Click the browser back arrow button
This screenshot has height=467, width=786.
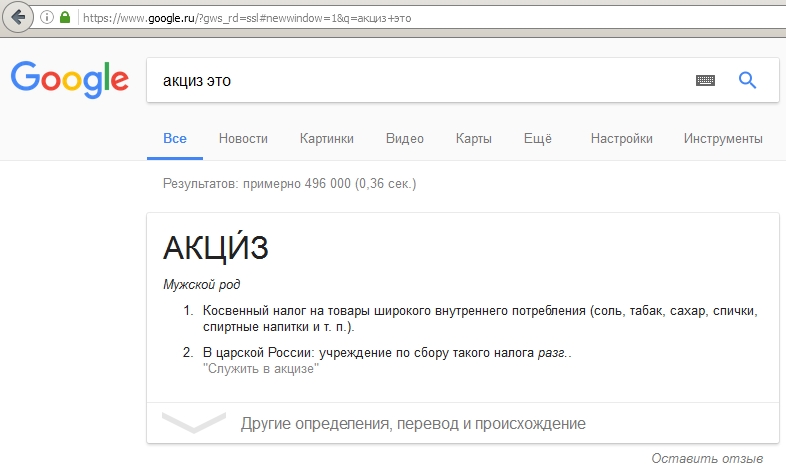click(x=18, y=18)
